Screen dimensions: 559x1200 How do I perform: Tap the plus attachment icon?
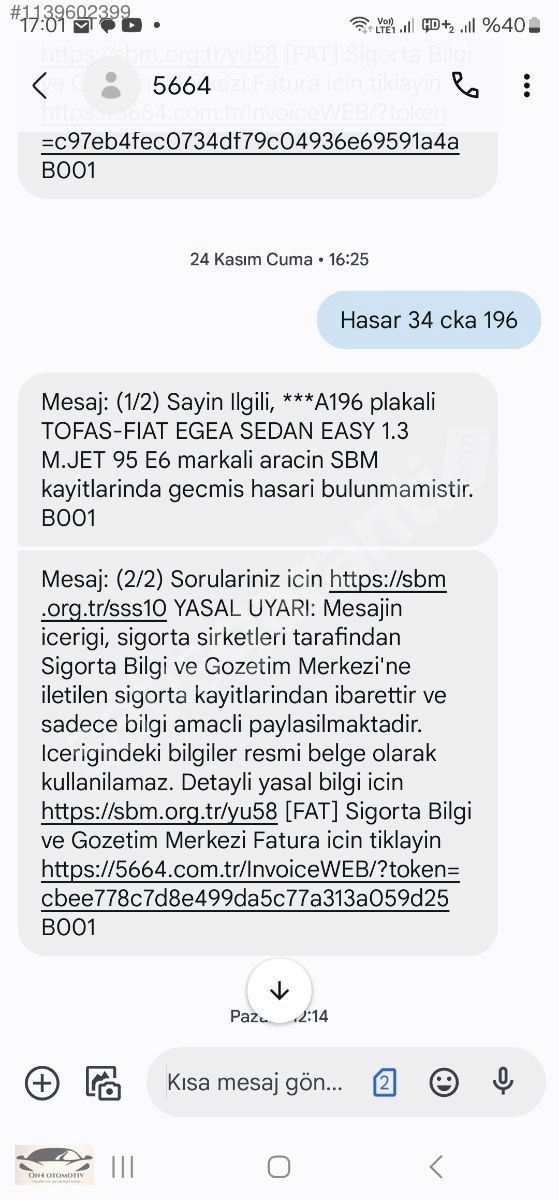point(42,1083)
